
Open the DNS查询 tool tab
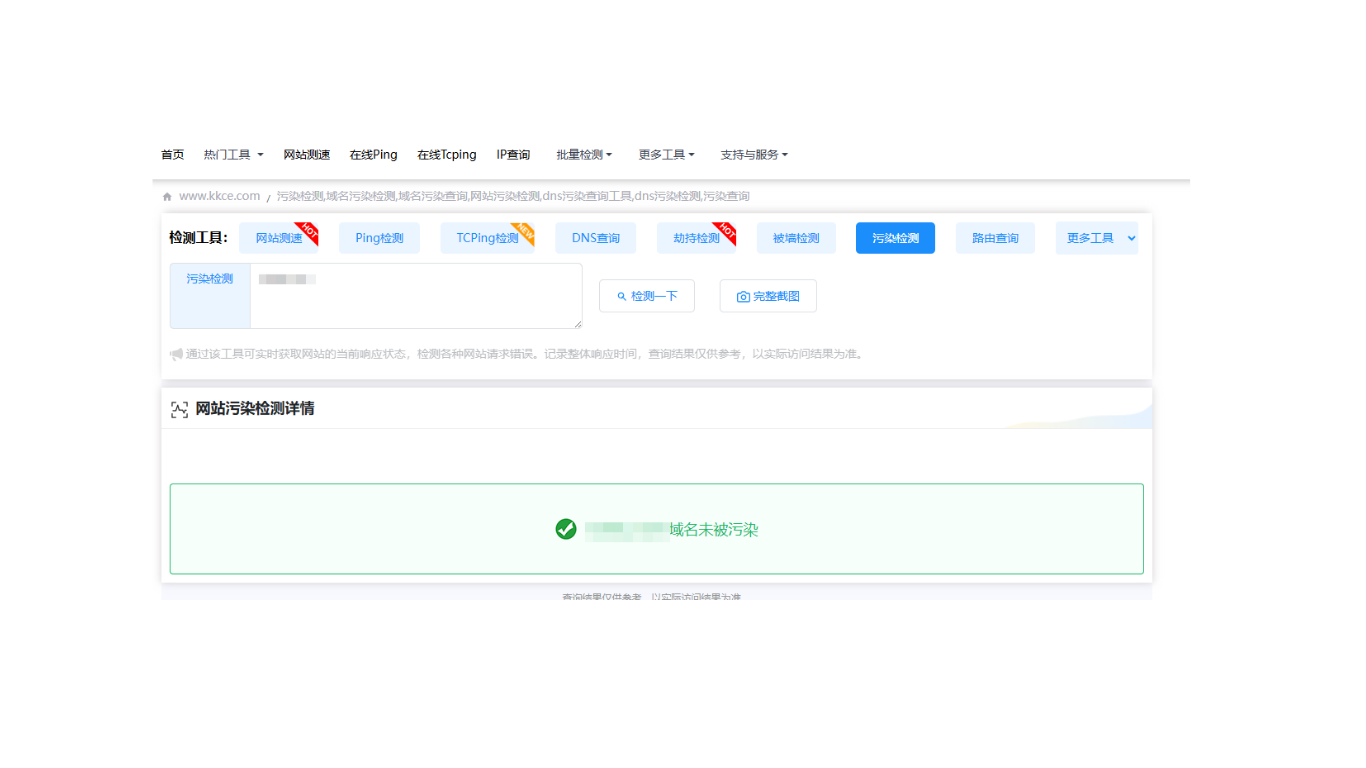coord(595,238)
